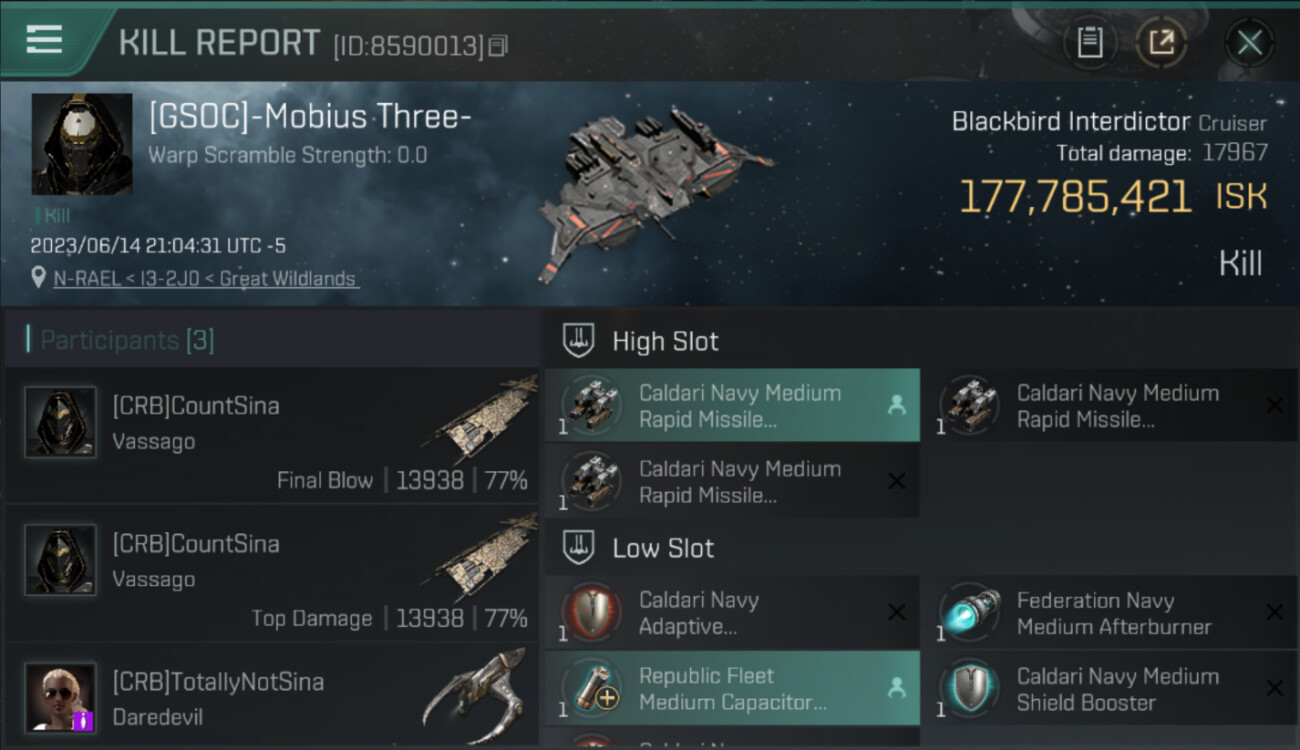
Task: Select Republic Fleet Medium Capacitor module
Action: point(732,688)
